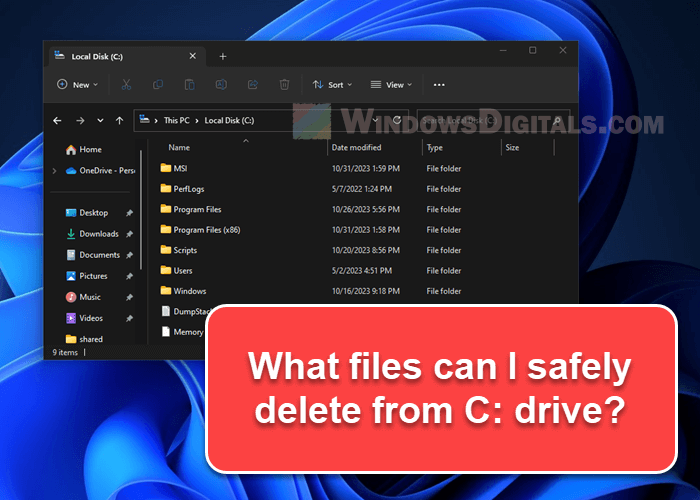Image resolution: width=700 pixels, height=500 pixels.
Task: Minimize the File Explorer window
Action: pyautogui.click(x=503, y=50)
